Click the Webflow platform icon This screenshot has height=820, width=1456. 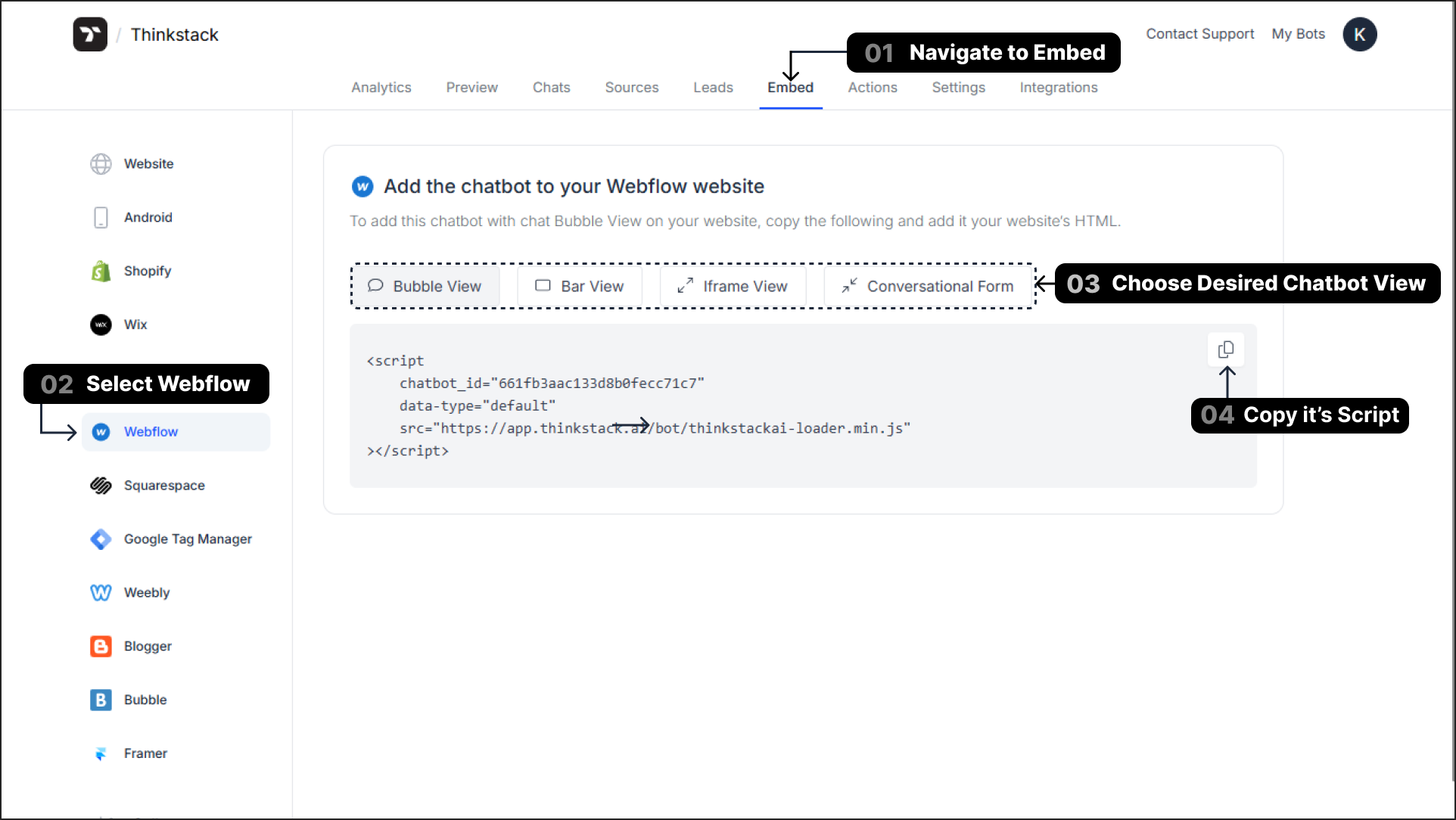(100, 431)
